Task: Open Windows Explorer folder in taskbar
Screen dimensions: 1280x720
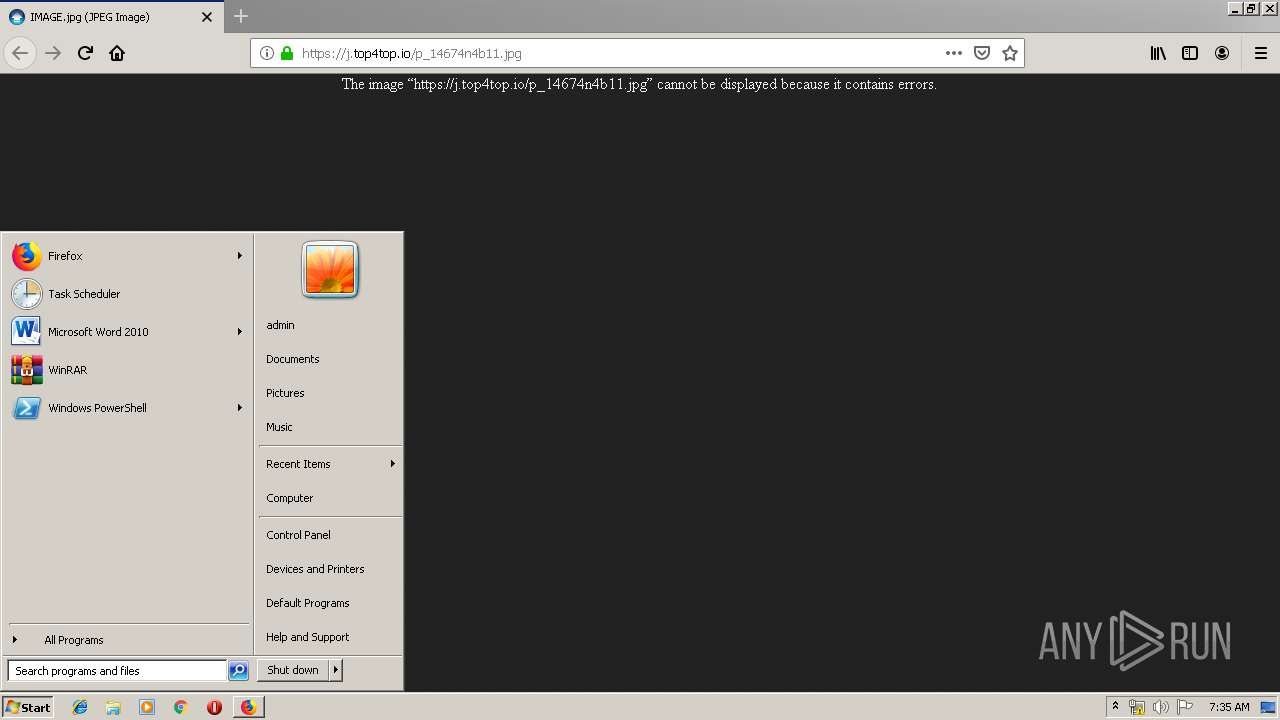Action: 113,707
